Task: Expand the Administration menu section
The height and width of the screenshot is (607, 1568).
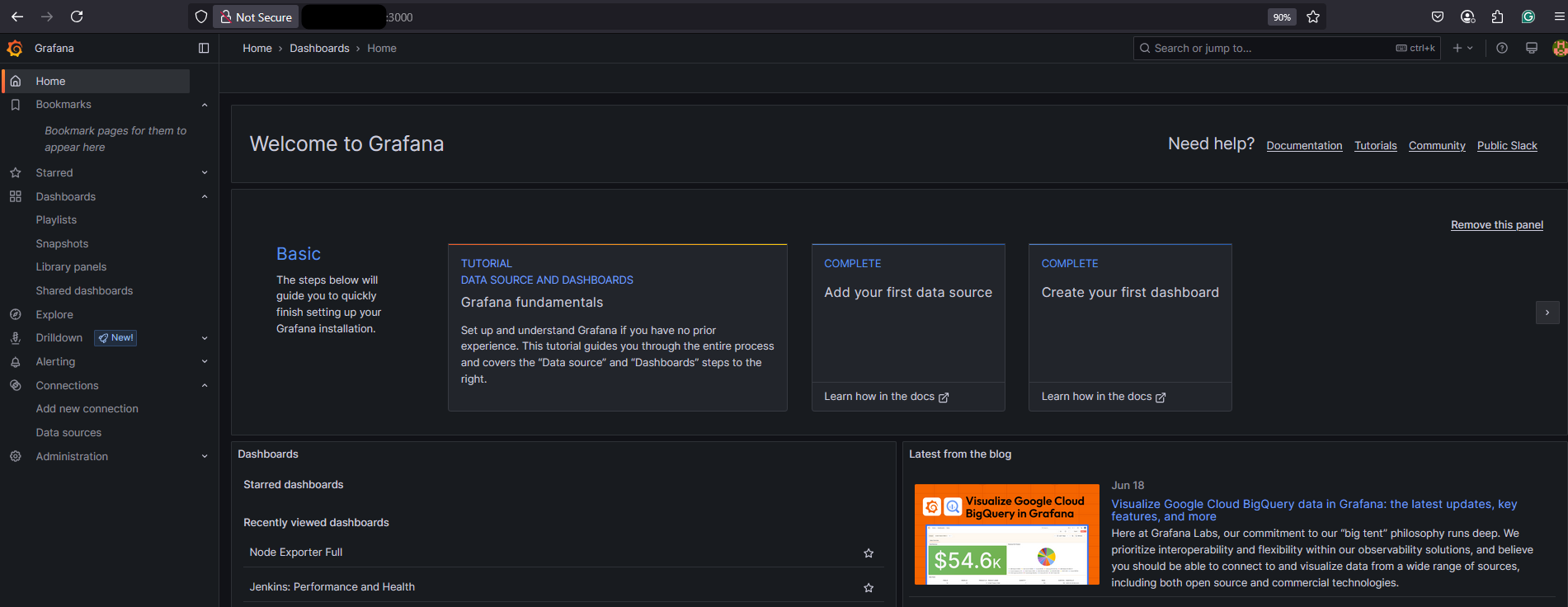Action: pos(205,457)
